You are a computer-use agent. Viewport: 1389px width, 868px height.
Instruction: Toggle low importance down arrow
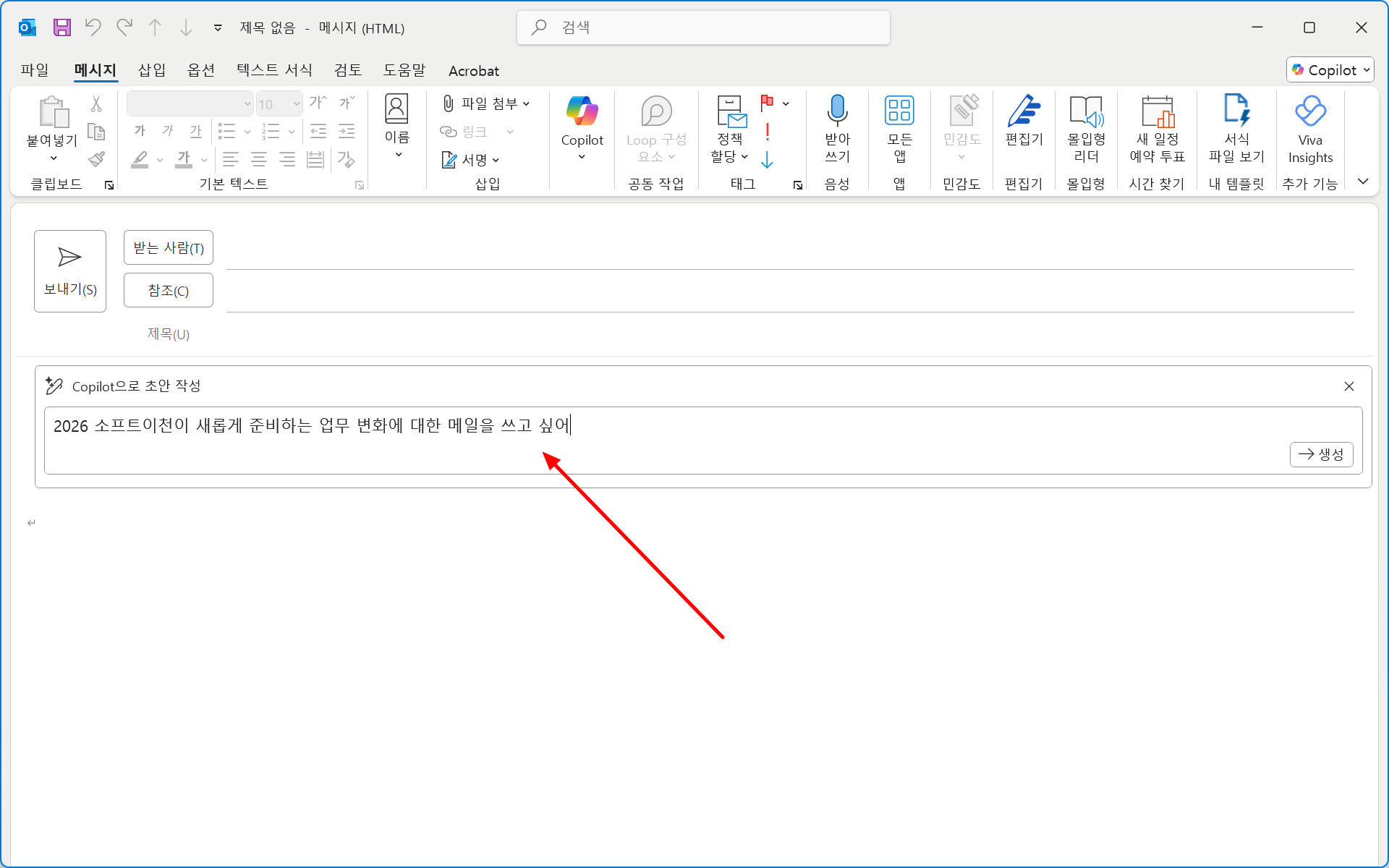(768, 160)
